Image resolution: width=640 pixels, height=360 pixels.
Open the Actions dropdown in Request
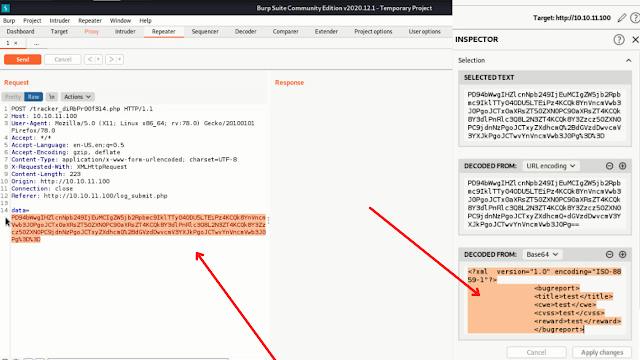(x=77, y=97)
